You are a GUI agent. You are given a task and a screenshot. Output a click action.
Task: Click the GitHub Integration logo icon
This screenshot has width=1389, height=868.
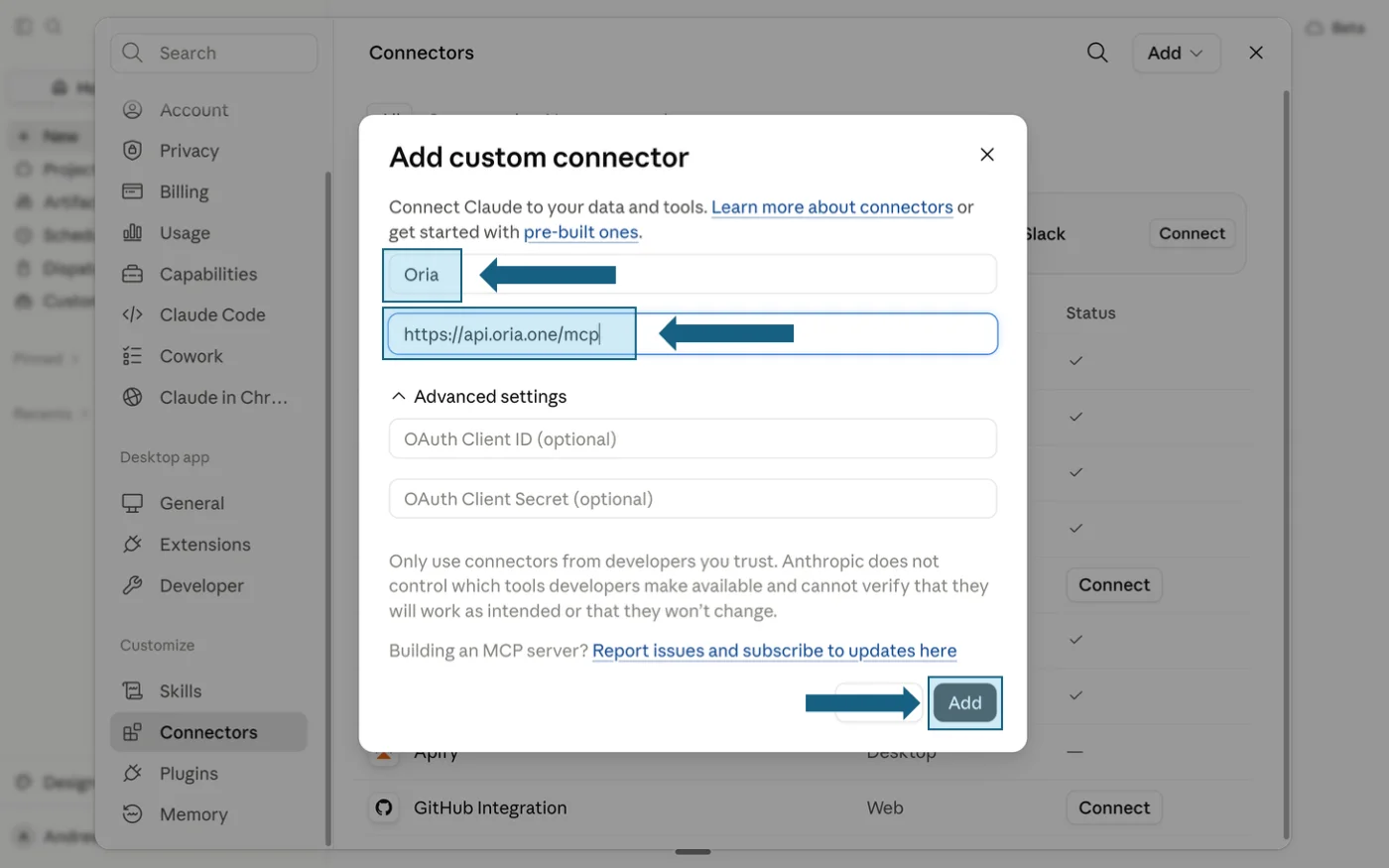click(x=384, y=807)
